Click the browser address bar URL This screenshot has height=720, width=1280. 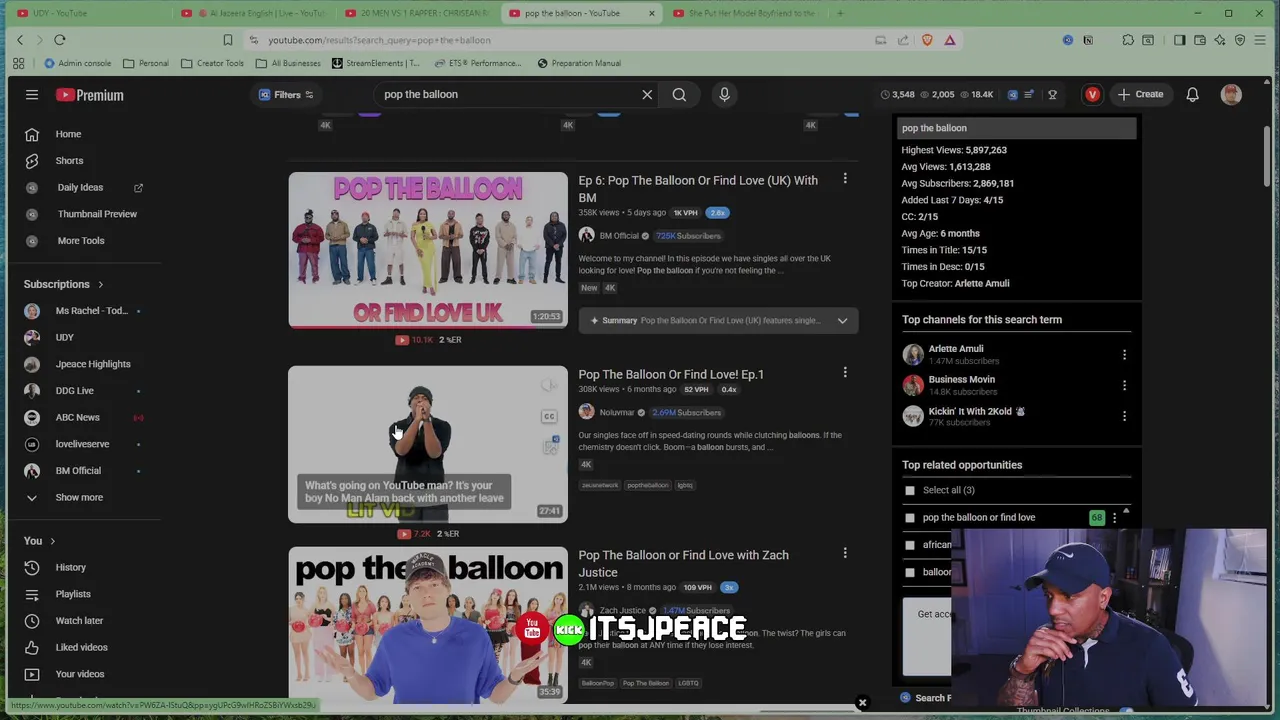click(x=379, y=40)
